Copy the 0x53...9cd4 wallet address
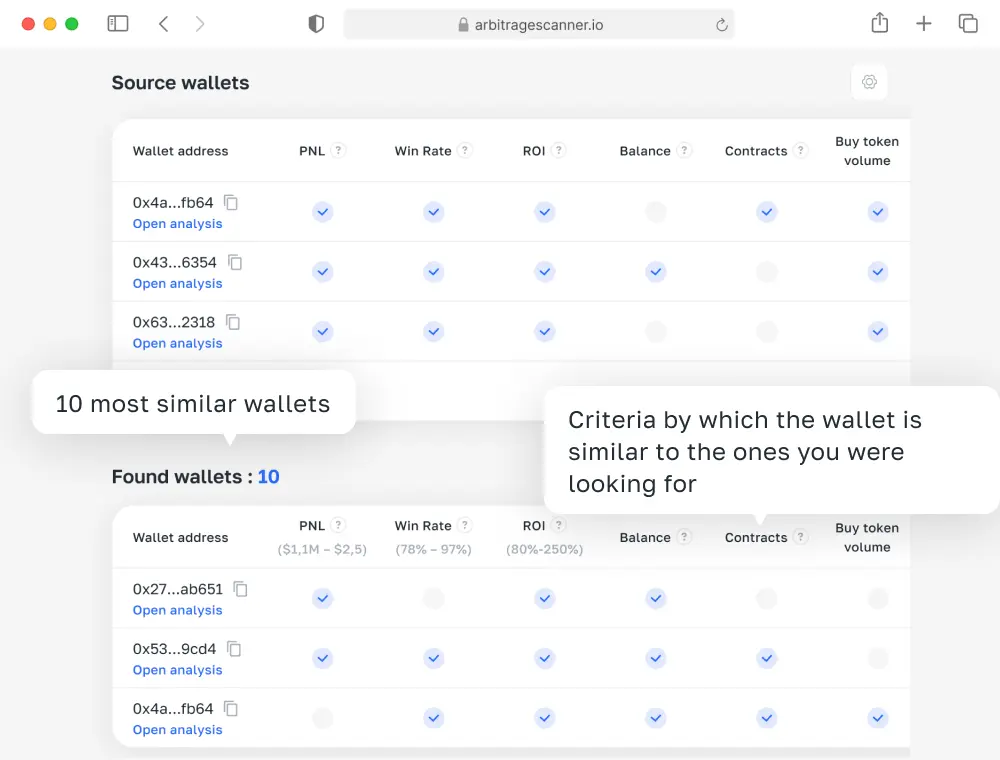Image resolution: width=1000 pixels, height=760 pixels. [x=234, y=648]
